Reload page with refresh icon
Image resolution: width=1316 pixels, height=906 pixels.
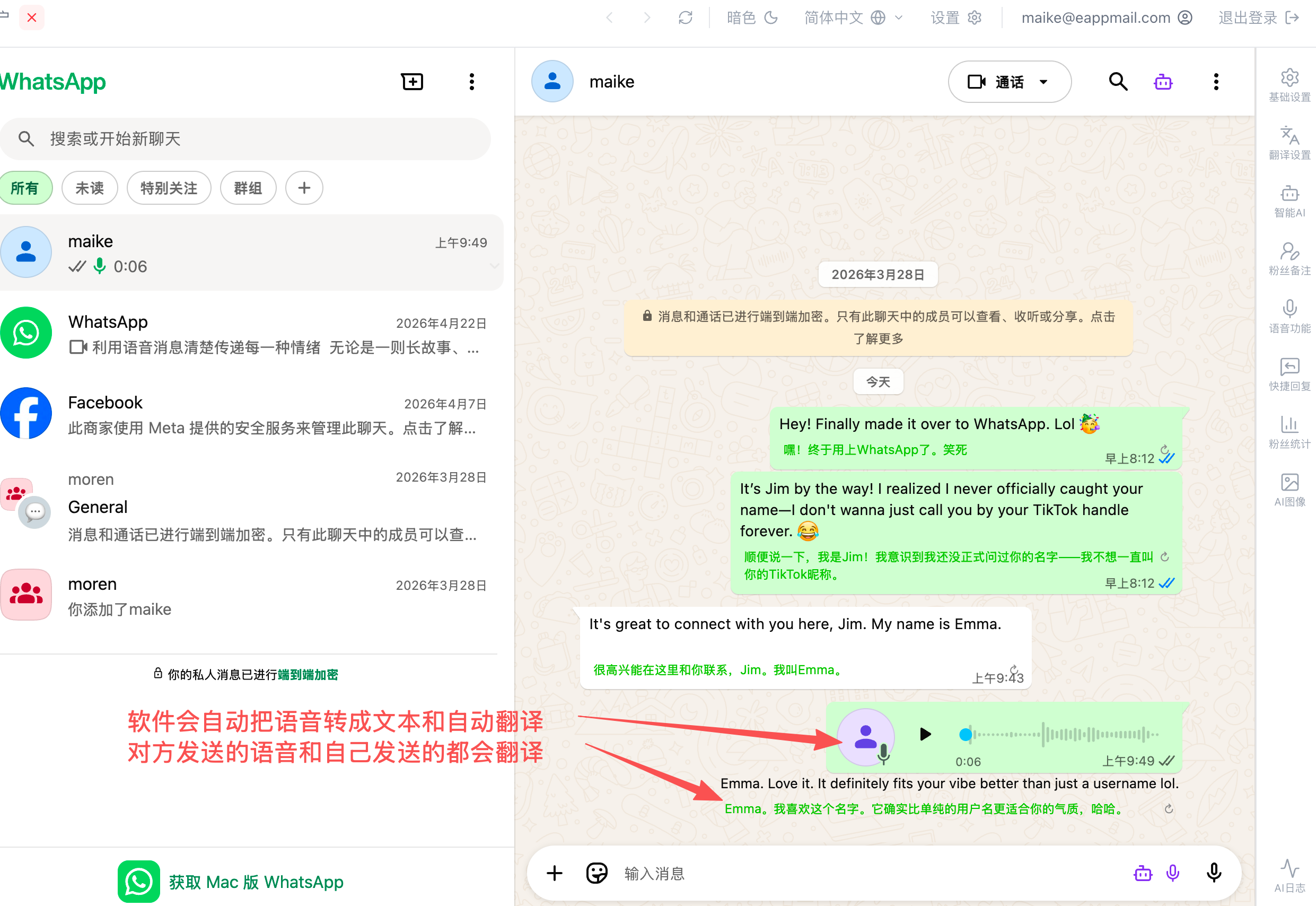click(x=685, y=18)
